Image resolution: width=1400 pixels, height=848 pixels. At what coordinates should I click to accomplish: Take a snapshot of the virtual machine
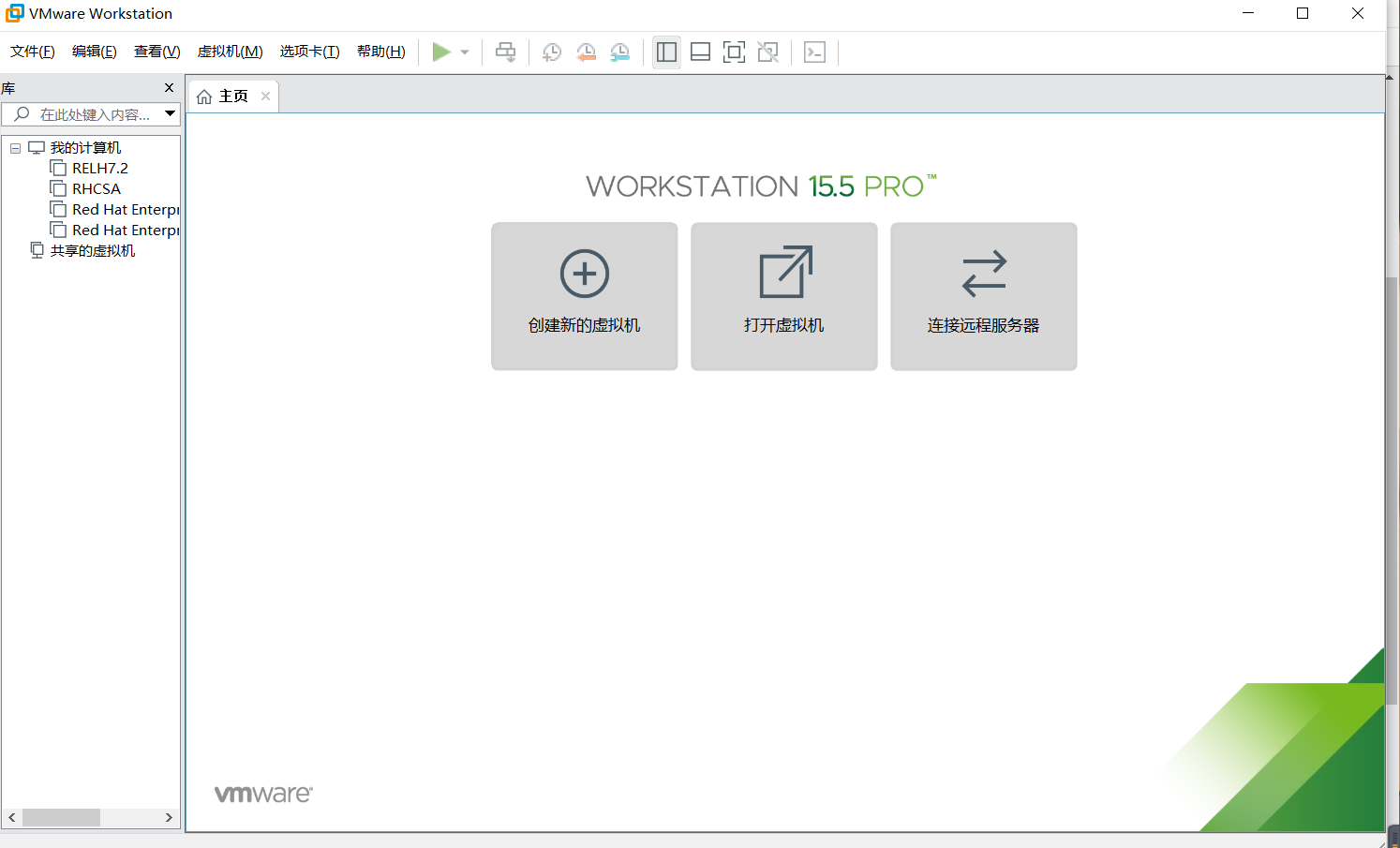[551, 52]
